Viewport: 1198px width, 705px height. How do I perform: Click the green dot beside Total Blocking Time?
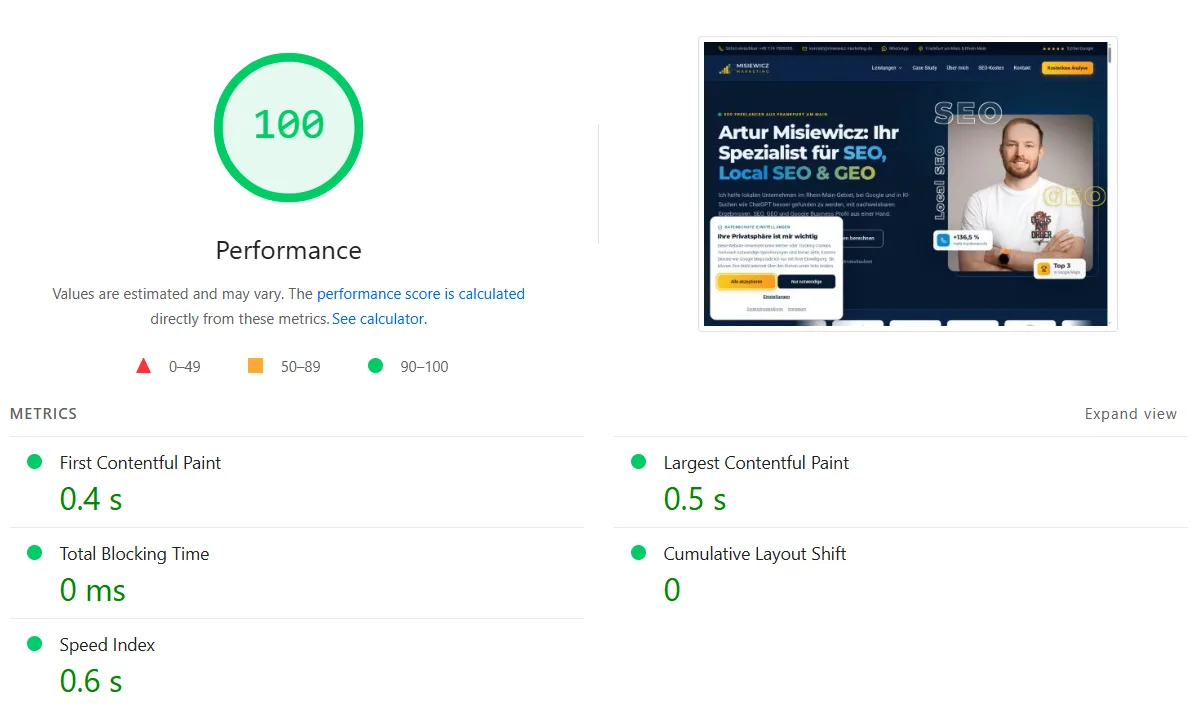point(34,552)
